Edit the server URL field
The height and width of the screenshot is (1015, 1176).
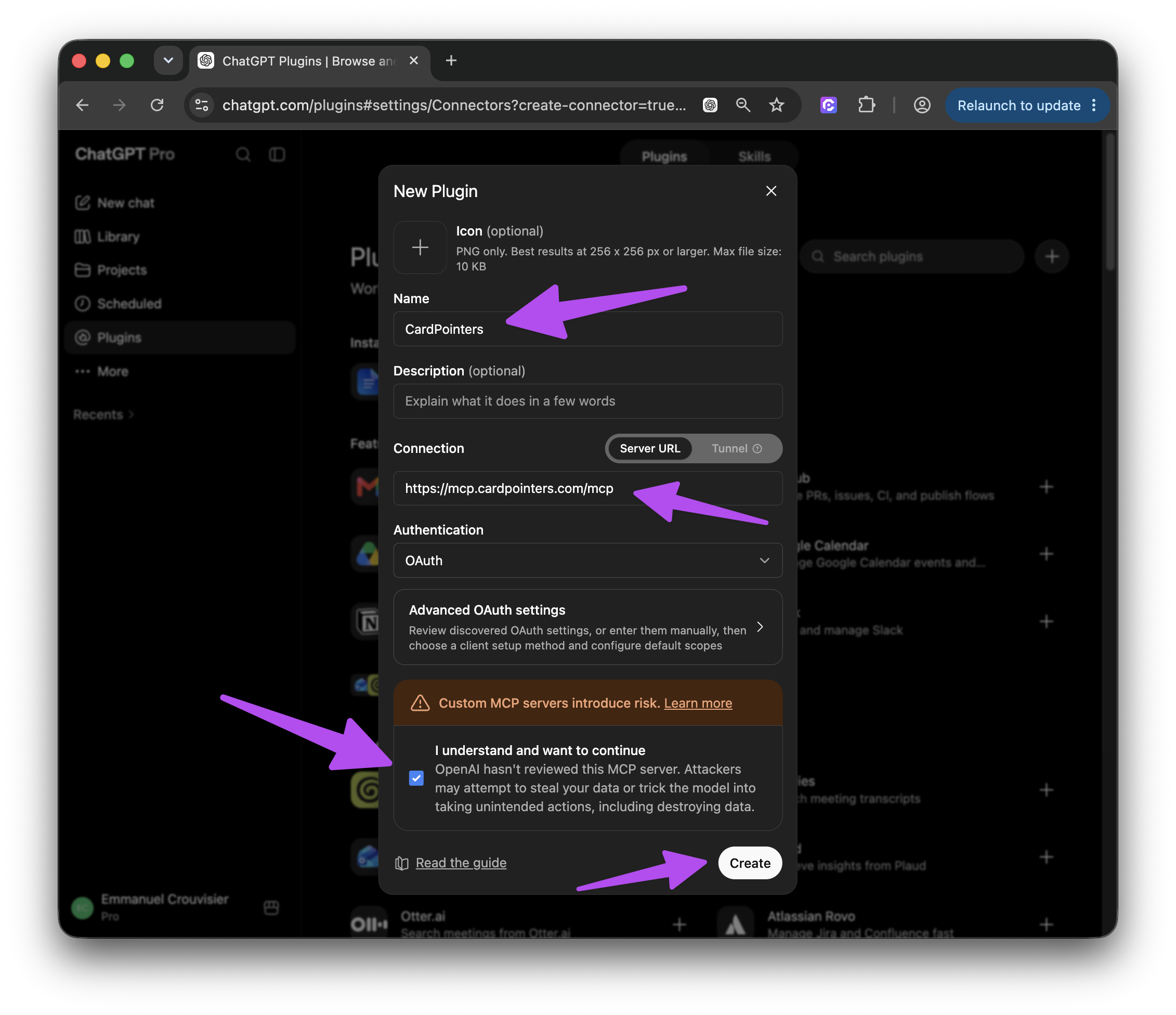click(587, 488)
